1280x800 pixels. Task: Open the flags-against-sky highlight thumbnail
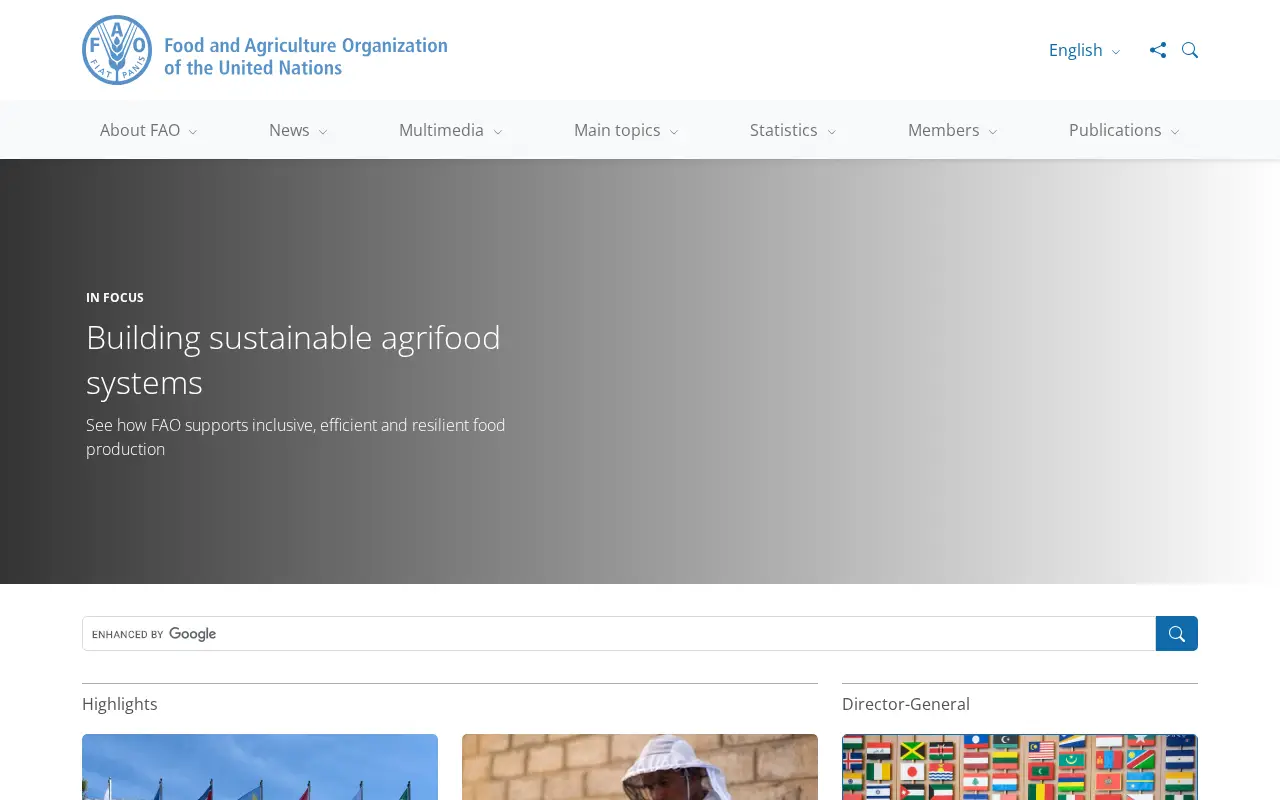pos(260,767)
